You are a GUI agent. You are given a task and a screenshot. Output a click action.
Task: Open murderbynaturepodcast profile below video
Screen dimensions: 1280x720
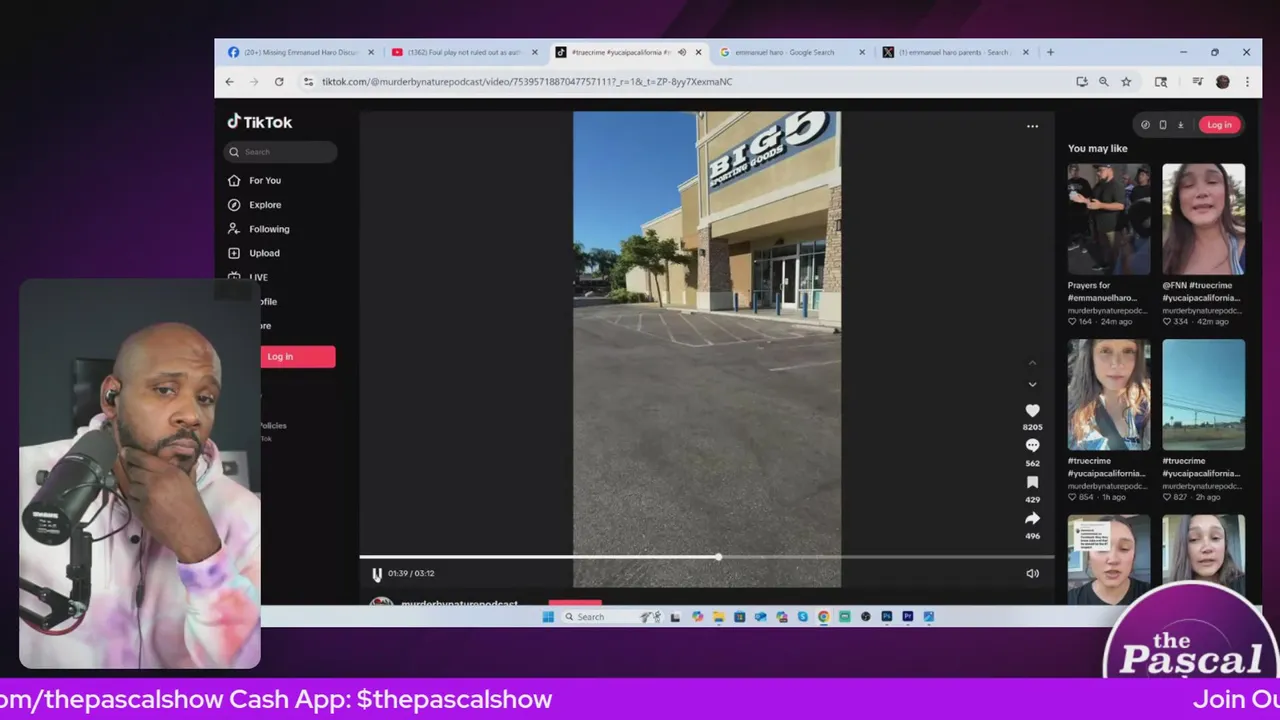coord(459,604)
